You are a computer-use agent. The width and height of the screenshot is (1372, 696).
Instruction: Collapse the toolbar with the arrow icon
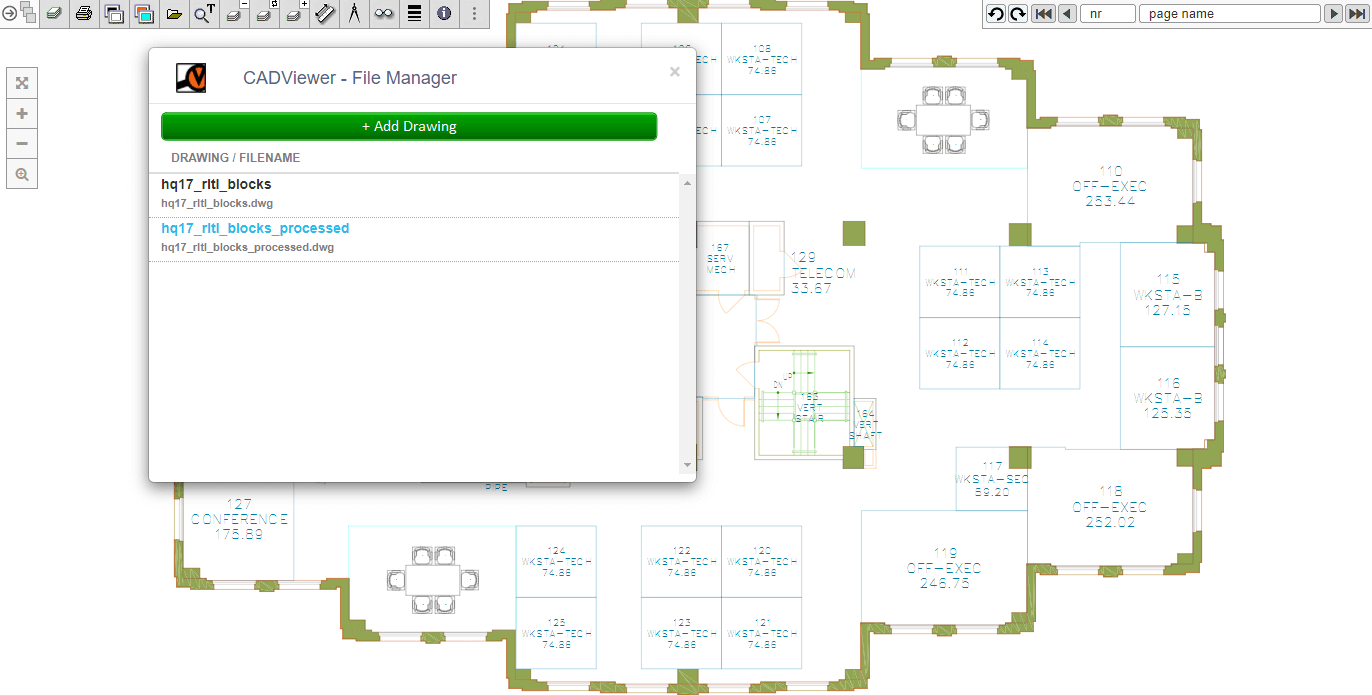coord(9,14)
